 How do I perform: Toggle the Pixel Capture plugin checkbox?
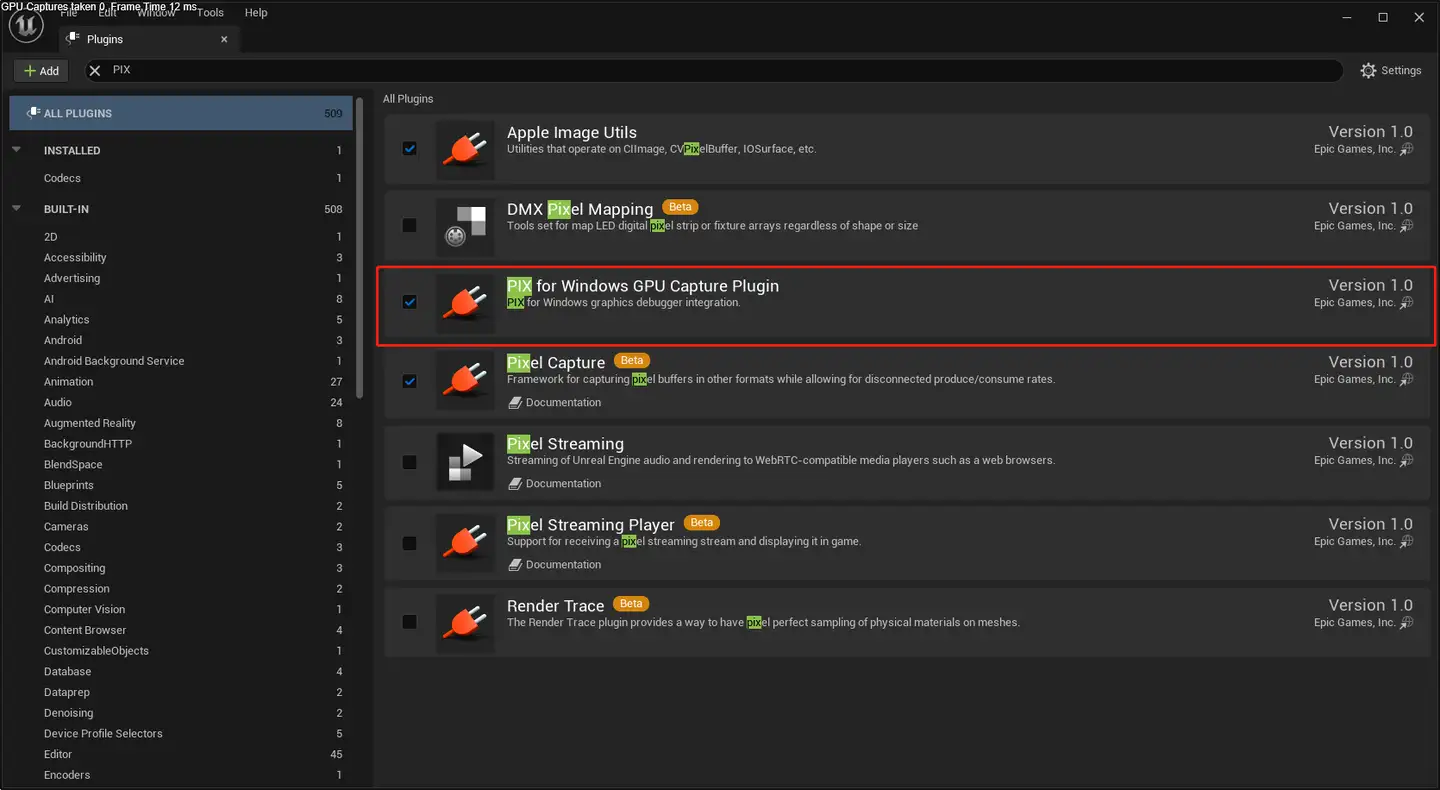click(409, 381)
